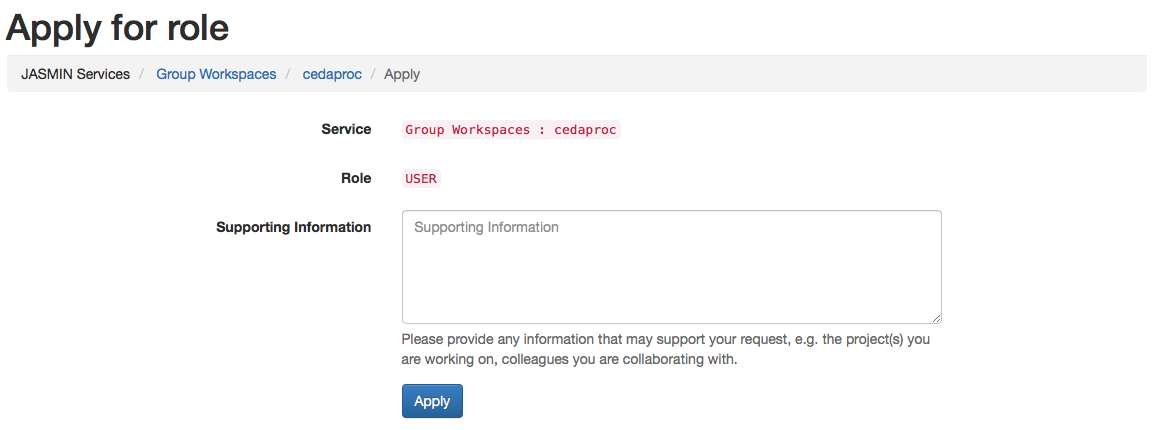Click the Service field label

tap(346, 129)
